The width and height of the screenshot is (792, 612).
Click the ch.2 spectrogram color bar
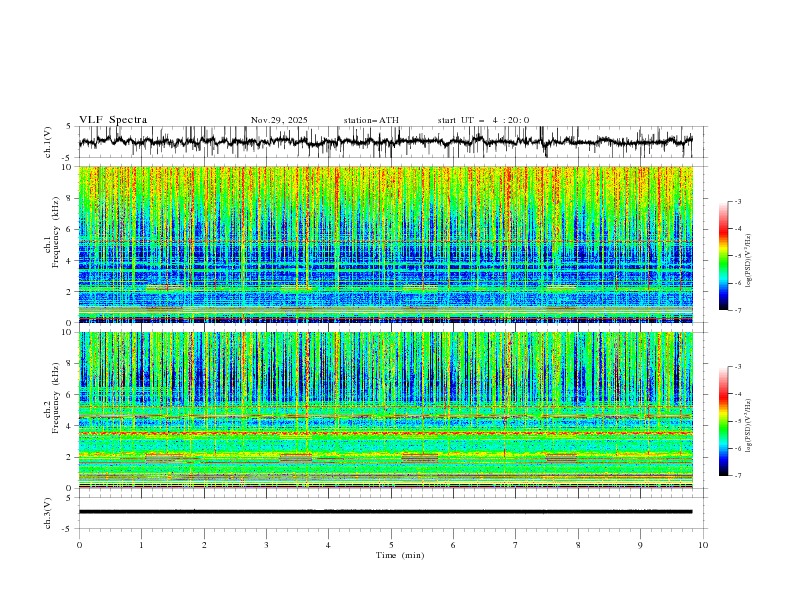[724, 421]
